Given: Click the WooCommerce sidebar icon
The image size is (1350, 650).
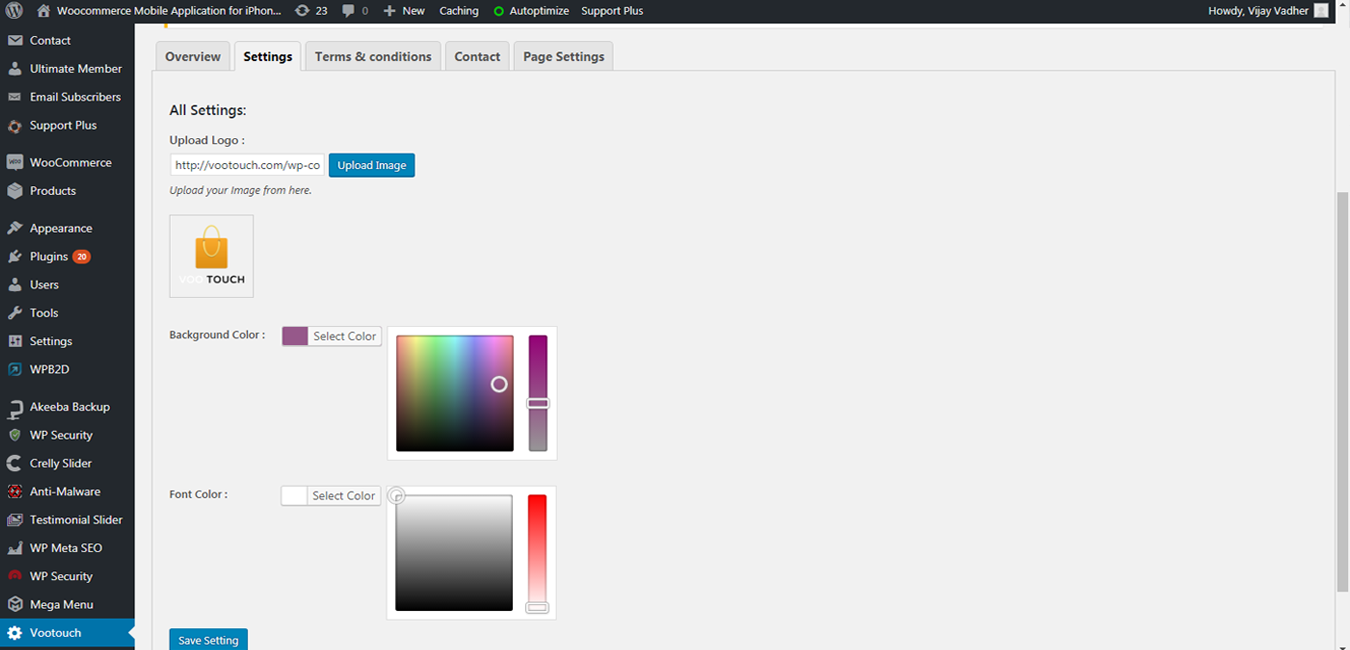Looking at the screenshot, I should pos(15,162).
